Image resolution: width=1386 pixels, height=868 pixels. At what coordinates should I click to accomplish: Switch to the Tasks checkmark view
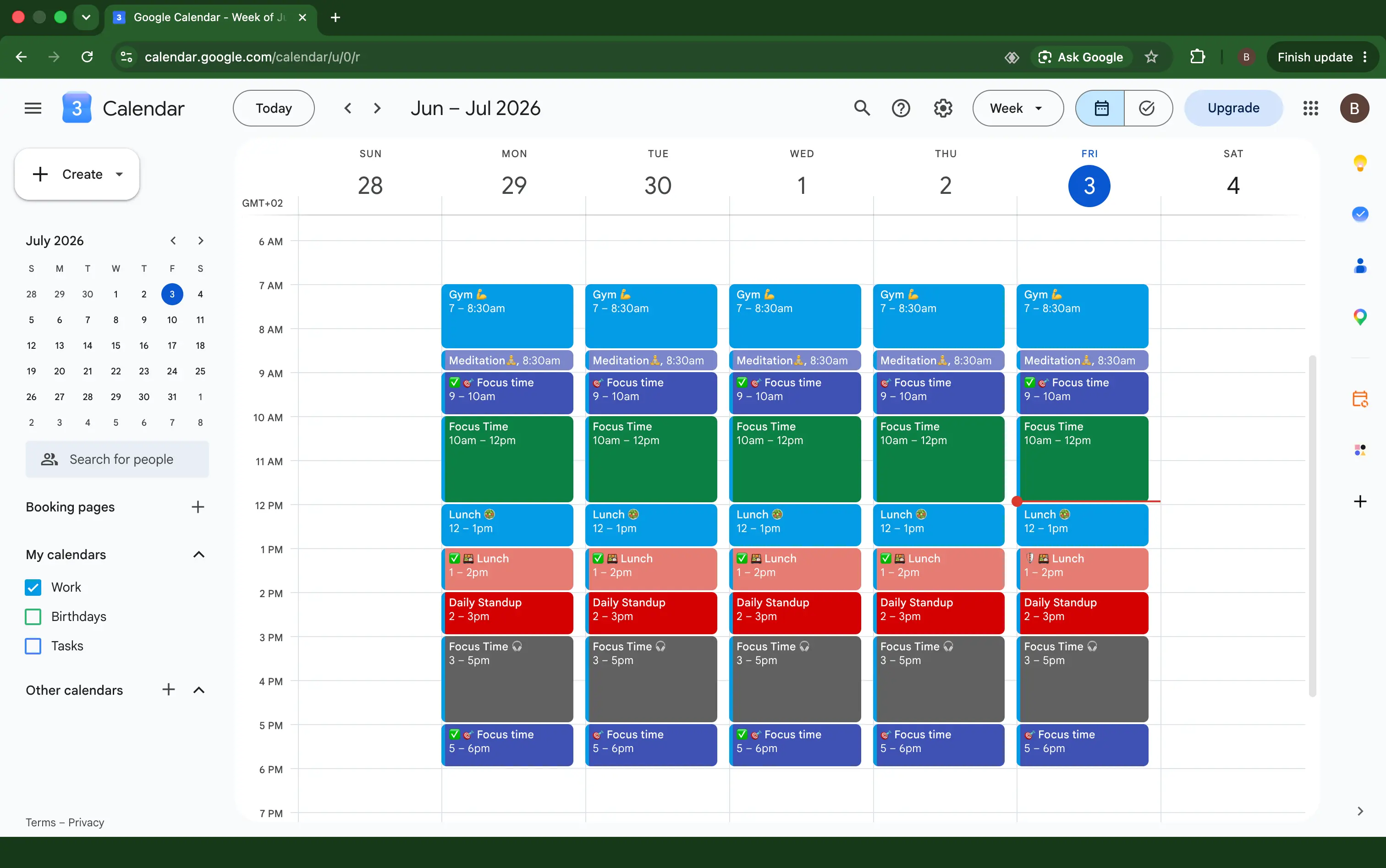pyautogui.click(x=1147, y=108)
